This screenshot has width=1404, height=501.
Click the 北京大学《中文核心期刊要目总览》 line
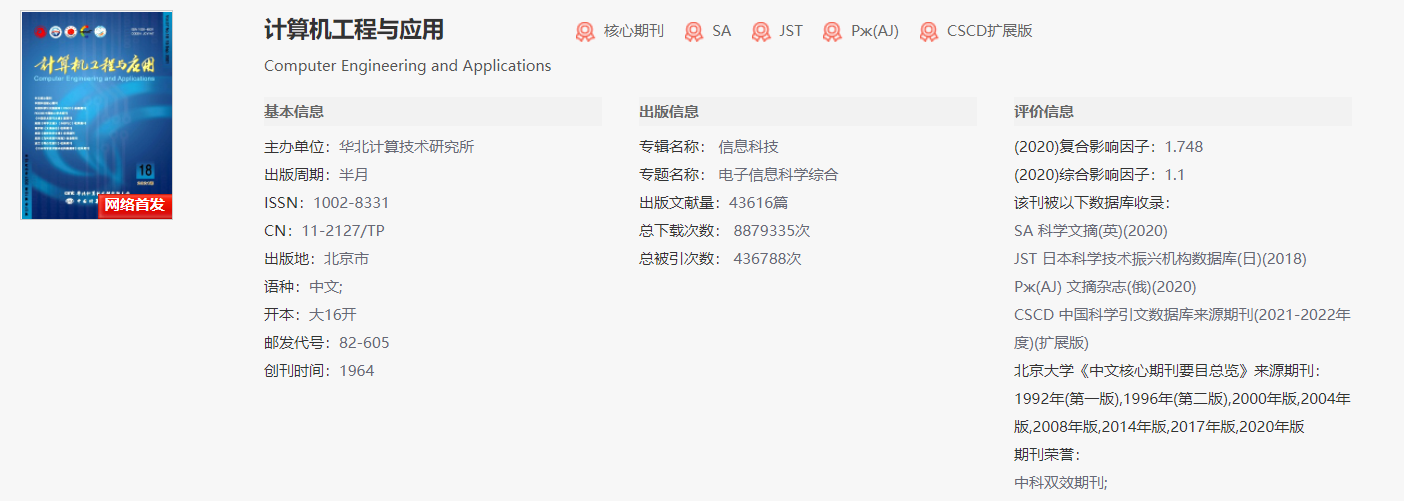pyautogui.click(x=1168, y=371)
